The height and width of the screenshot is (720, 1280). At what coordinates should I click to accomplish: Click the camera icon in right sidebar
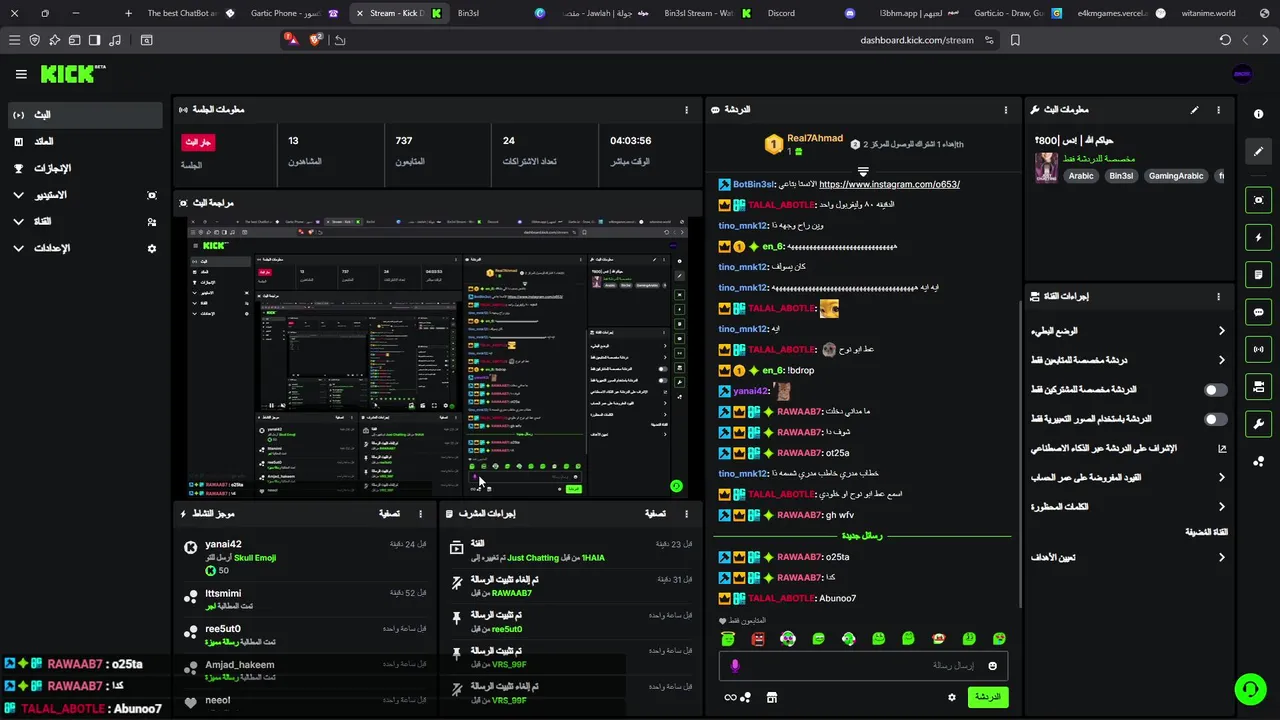[x=1258, y=386]
